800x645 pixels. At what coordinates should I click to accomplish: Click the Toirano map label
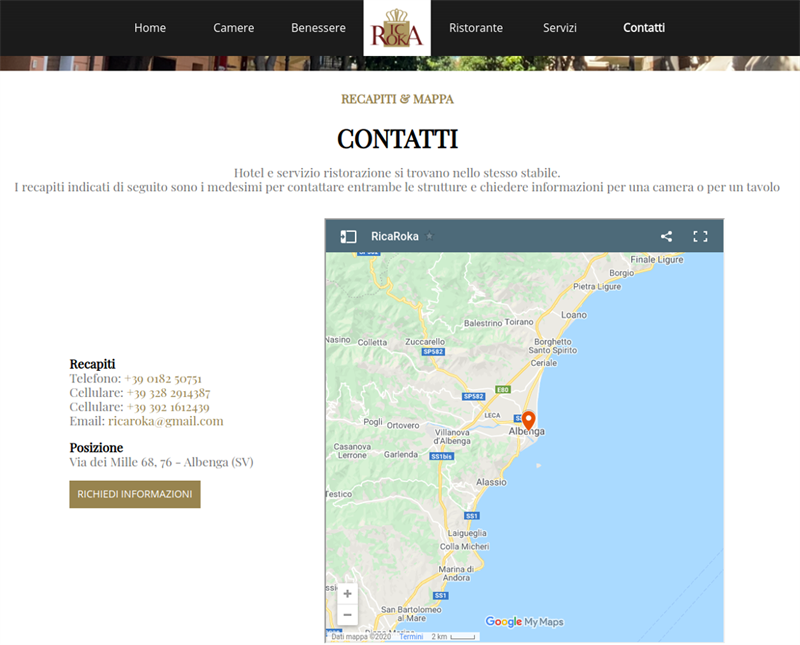click(x=519, y=322)
